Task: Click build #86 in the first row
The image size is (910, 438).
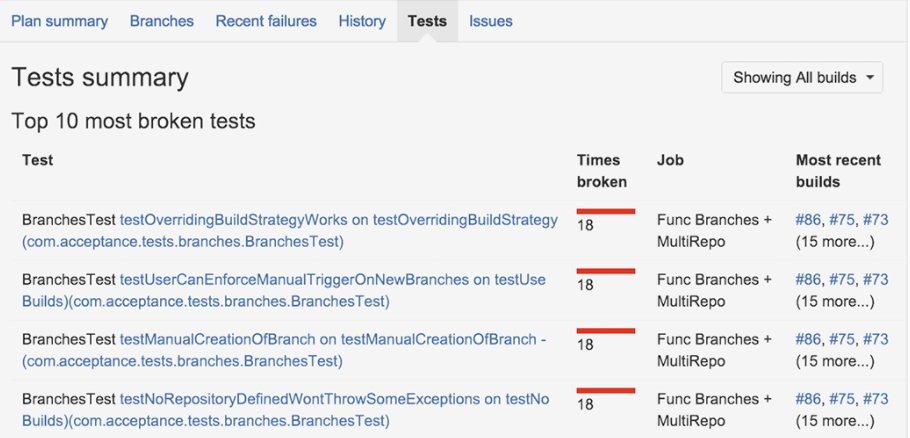Action: (809, 220)
